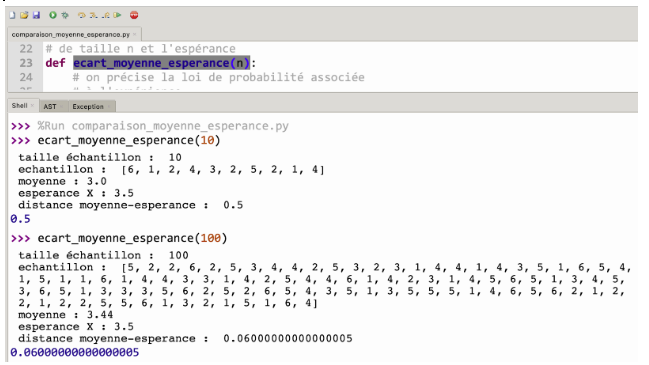Run the current script with the green play button
The width and height of the screenshot is (649, 365).
(x=53, y=15)
